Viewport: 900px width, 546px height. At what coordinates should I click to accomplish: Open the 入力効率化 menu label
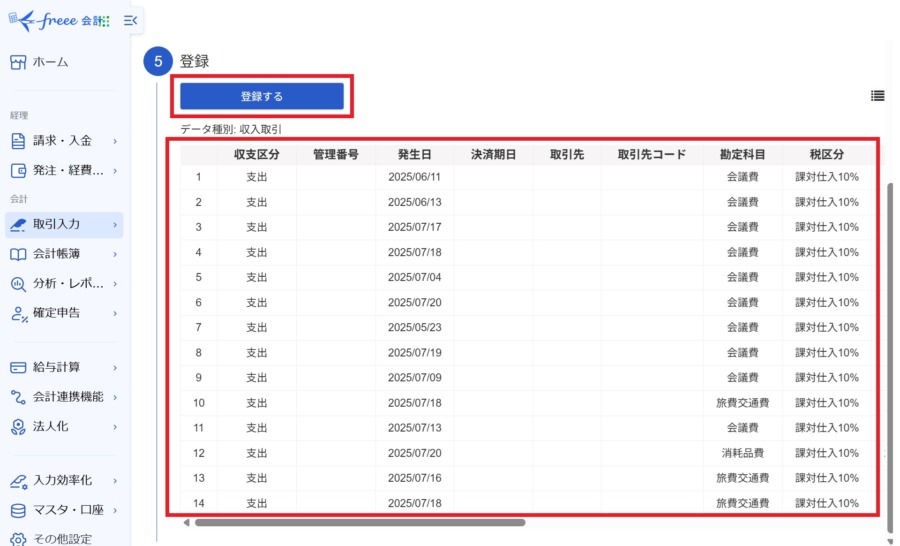click(x=62, y=480)
